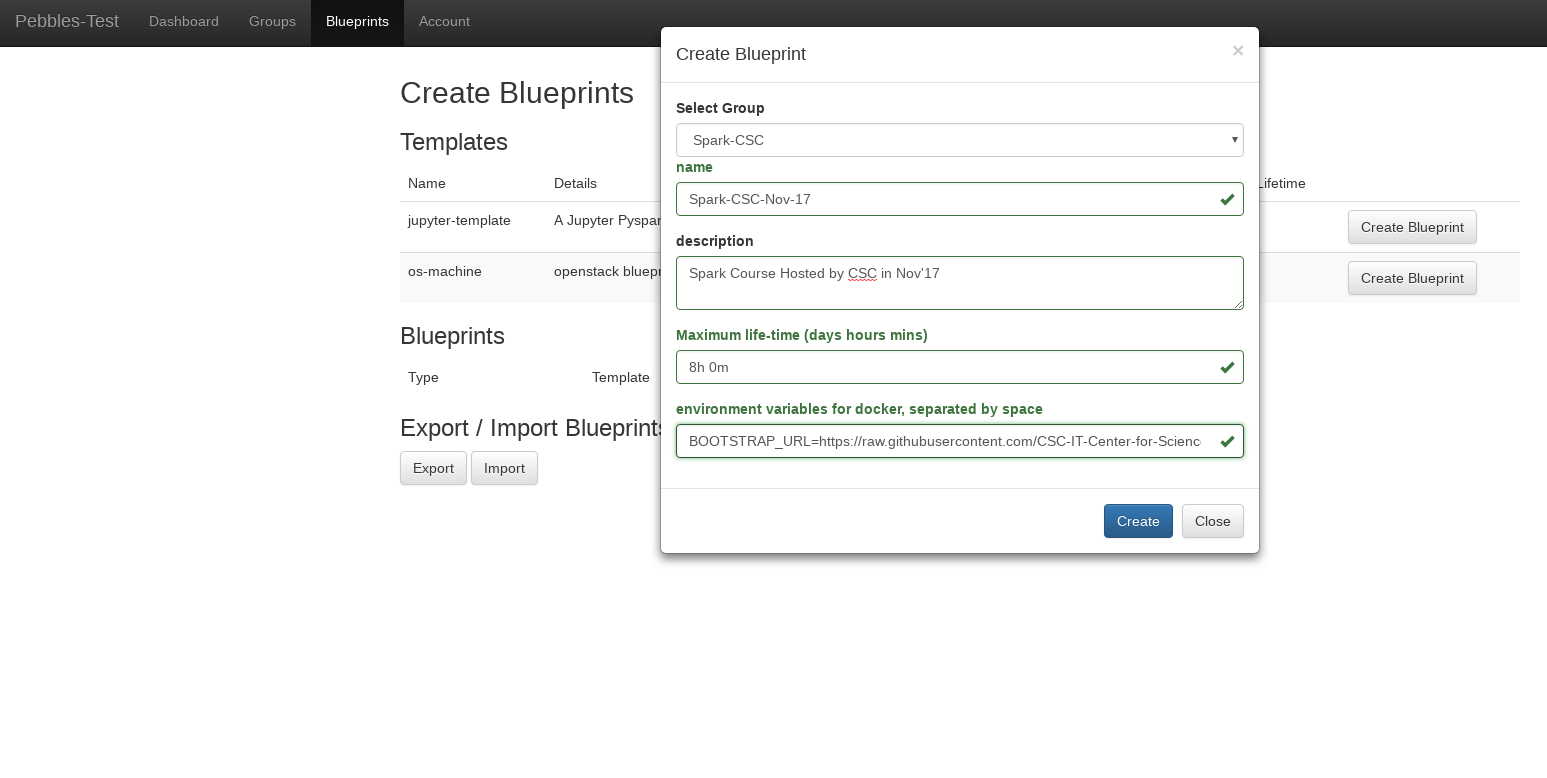Focus the Maximum life-time field with 8h 0m
The image size is (1547, 778).
pyautogui.click(x=960, y=367)
